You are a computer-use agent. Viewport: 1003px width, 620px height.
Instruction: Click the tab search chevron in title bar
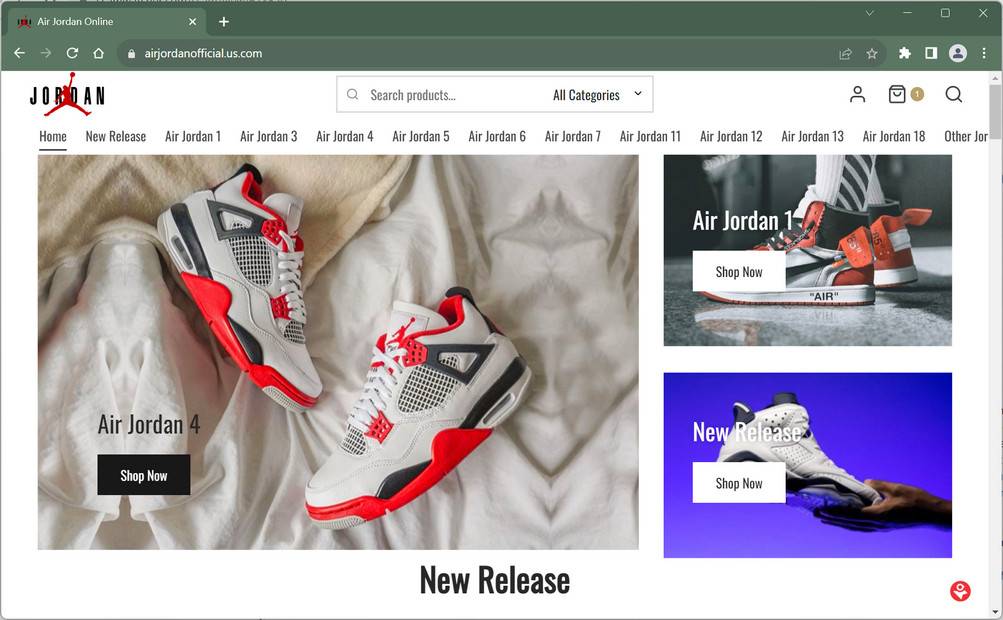coord(869,13)
